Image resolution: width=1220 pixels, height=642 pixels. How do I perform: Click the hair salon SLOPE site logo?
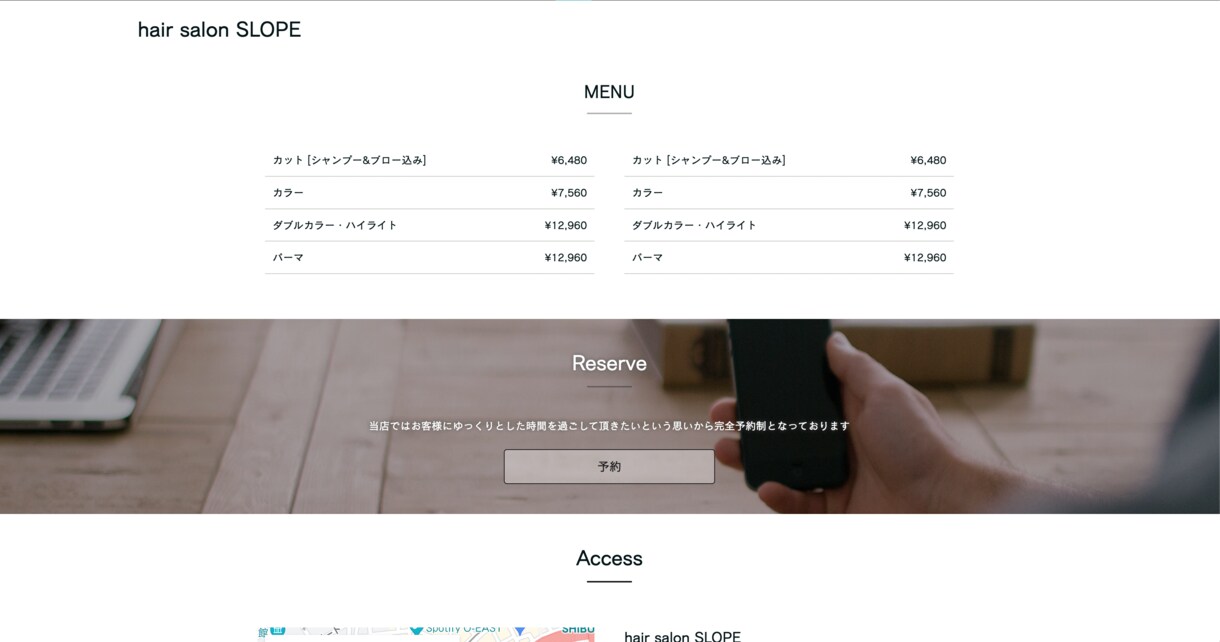[x=219, y=30]
